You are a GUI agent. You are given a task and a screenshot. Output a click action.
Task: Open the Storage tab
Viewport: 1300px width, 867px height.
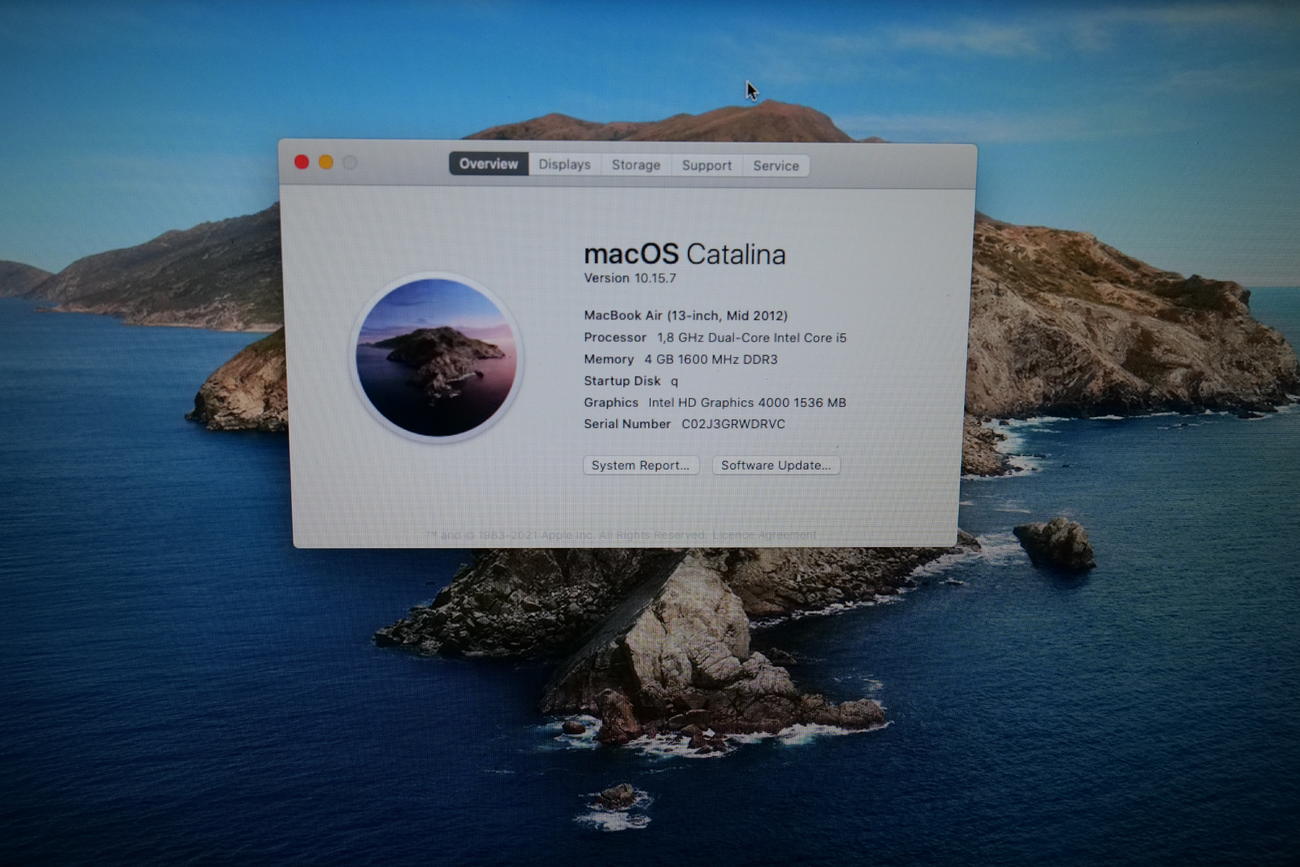[636, 165]
